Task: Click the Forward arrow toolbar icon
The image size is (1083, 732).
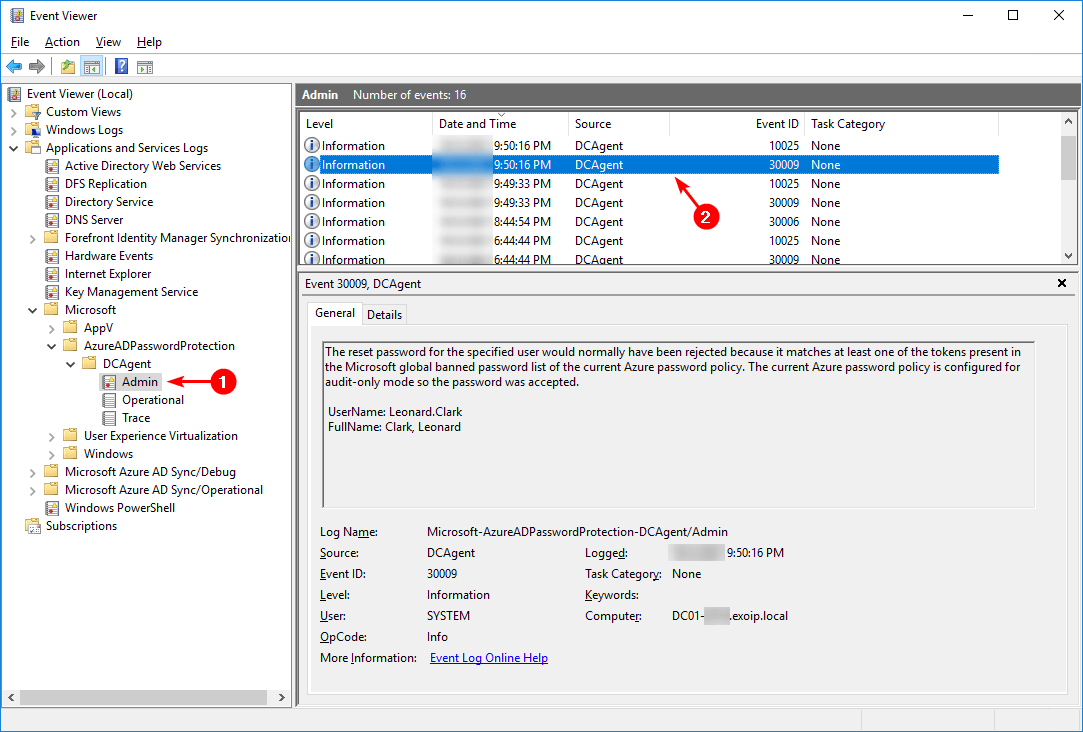Action: coord(37,67)
